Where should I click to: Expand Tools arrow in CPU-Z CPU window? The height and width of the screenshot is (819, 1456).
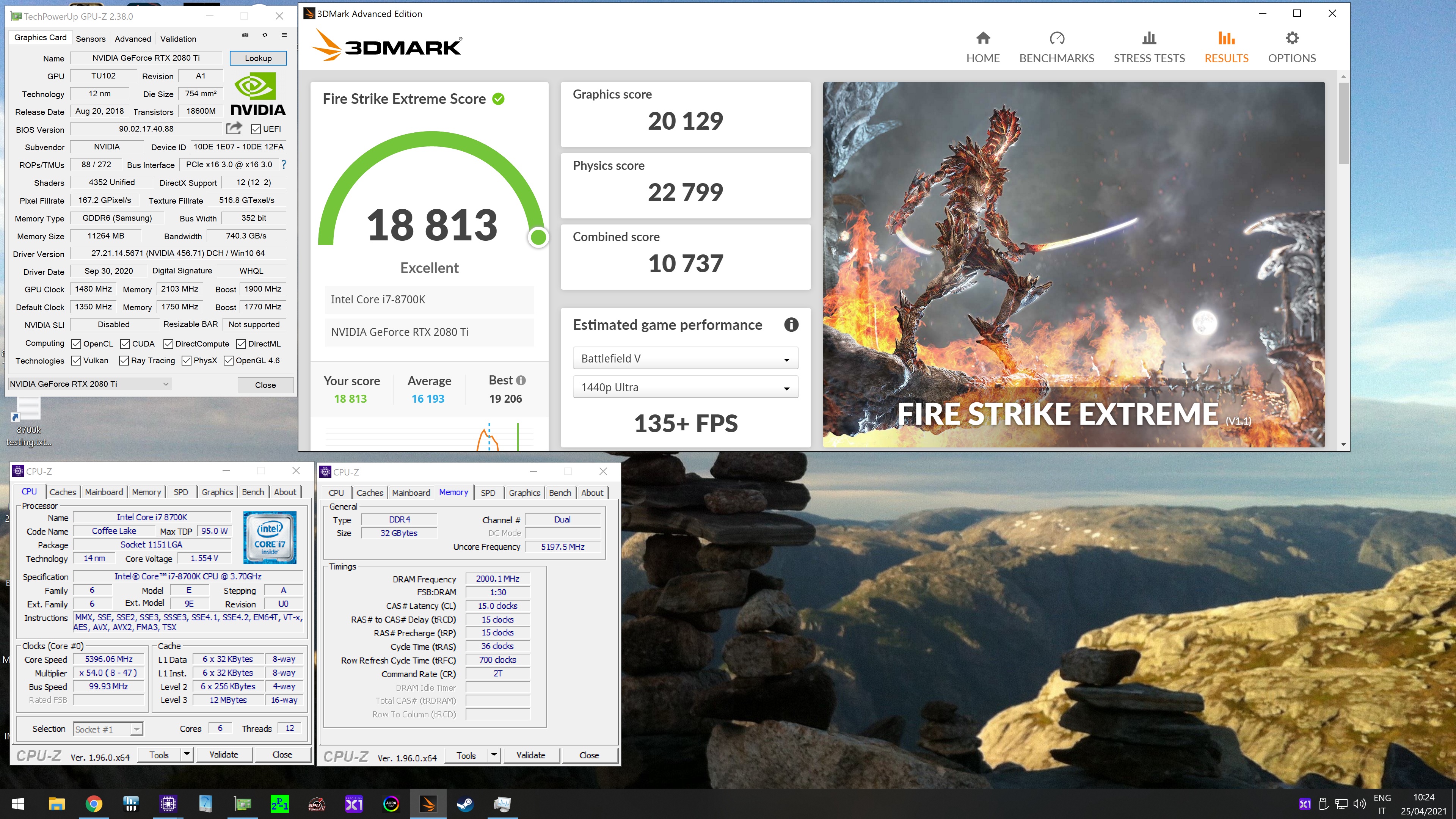[x=187, y=755]
